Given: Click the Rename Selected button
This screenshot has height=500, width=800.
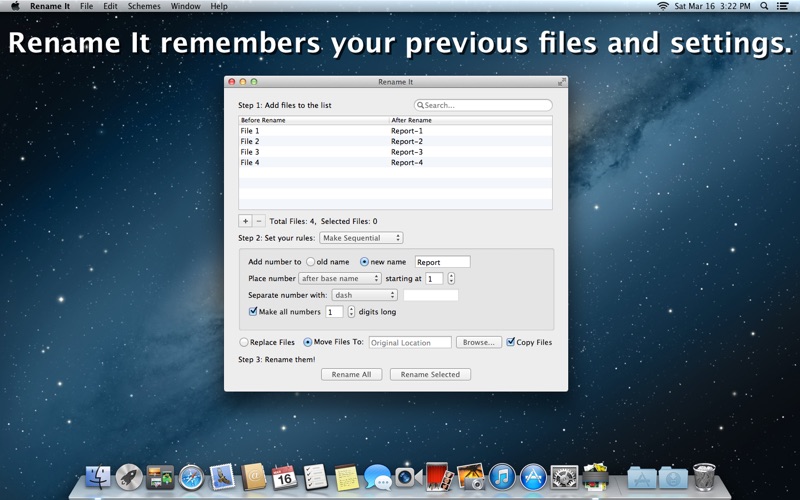Looking at the screenshot, I should click(430, 374).
